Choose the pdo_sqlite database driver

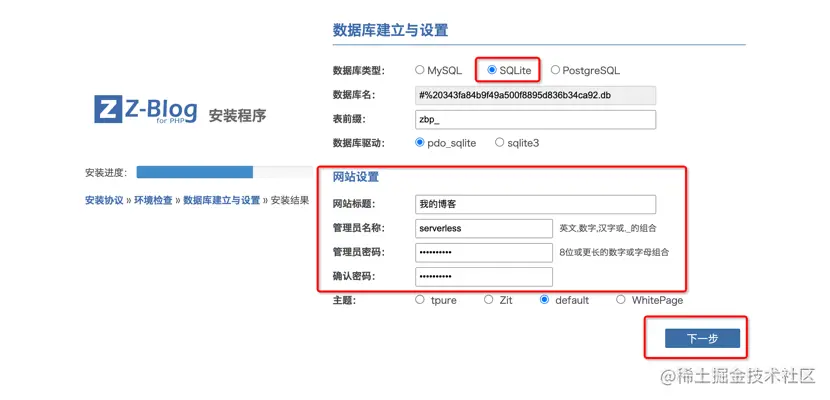coord(420,142)
